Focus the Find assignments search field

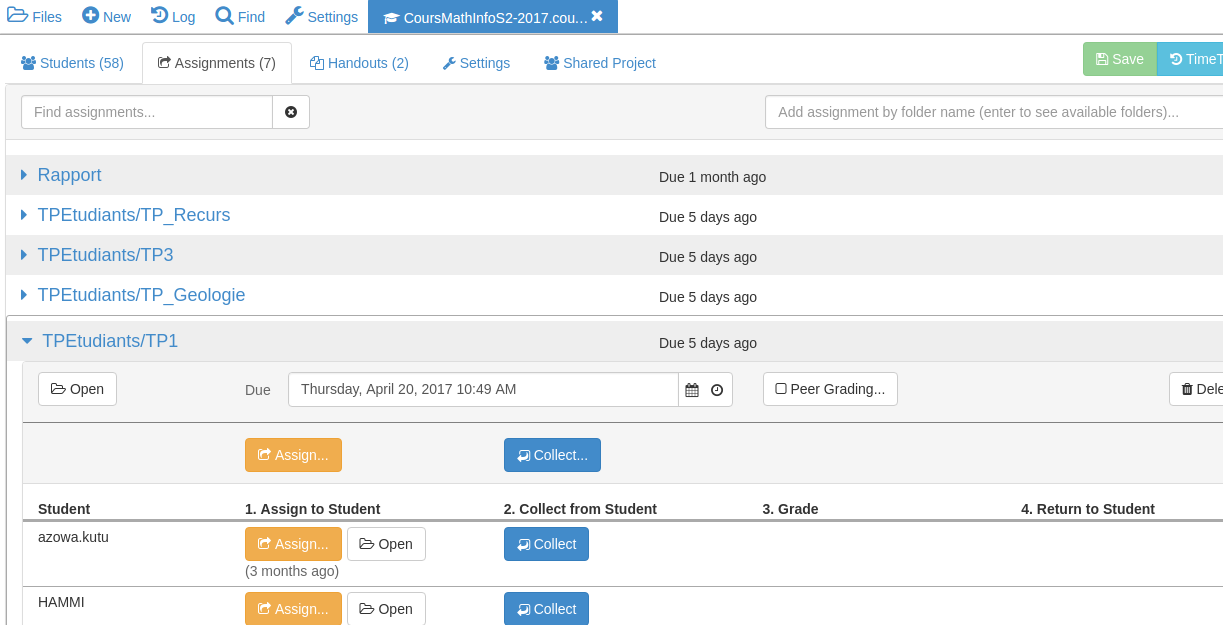(147, 112)
